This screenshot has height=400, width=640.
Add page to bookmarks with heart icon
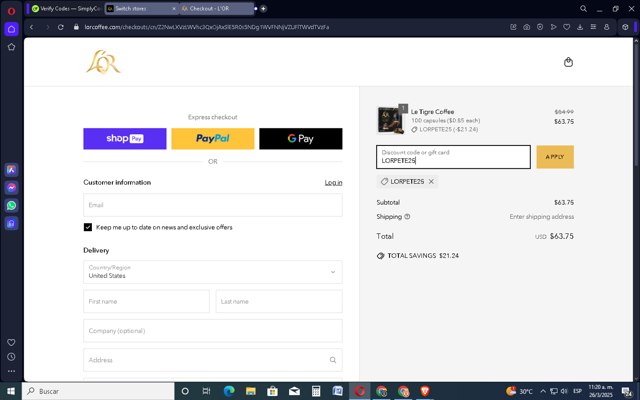[x=567, y=27]
